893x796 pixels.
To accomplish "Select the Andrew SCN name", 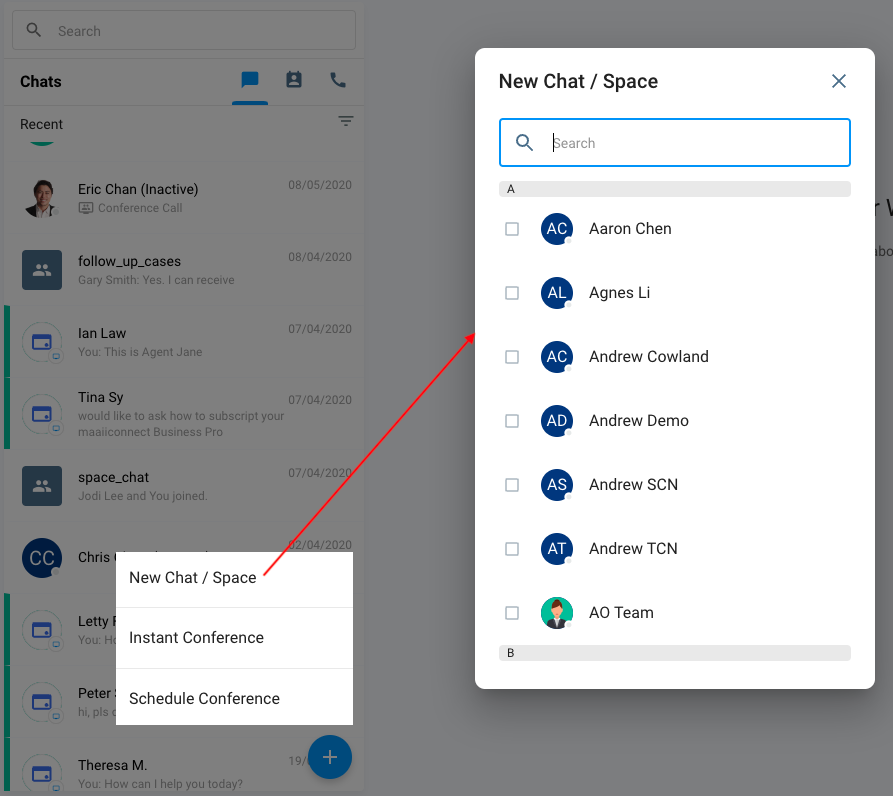I will click(x=633, y=485).
